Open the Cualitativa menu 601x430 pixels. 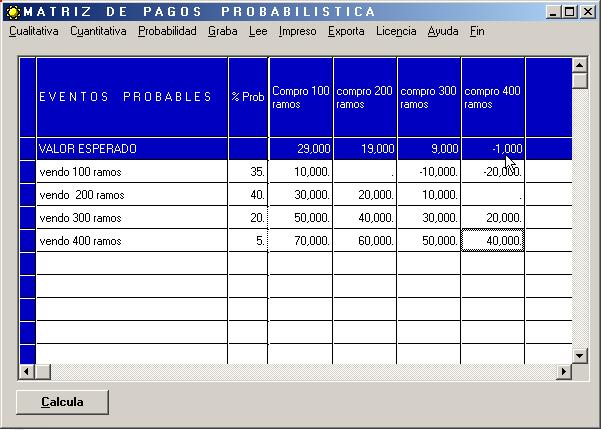[34, 31]
